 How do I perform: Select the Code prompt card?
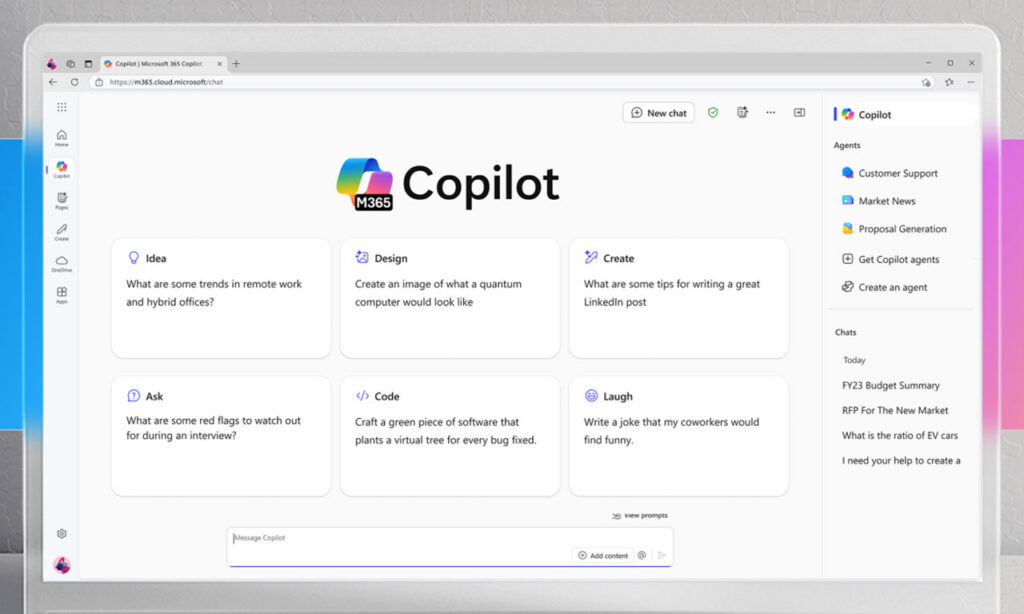point(449,436)
